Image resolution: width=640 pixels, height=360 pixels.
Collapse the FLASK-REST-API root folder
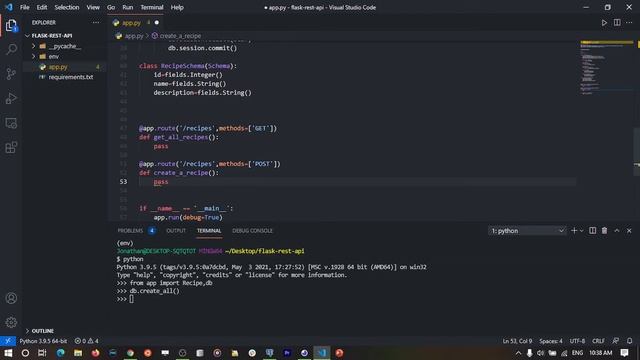coord(51,36)
